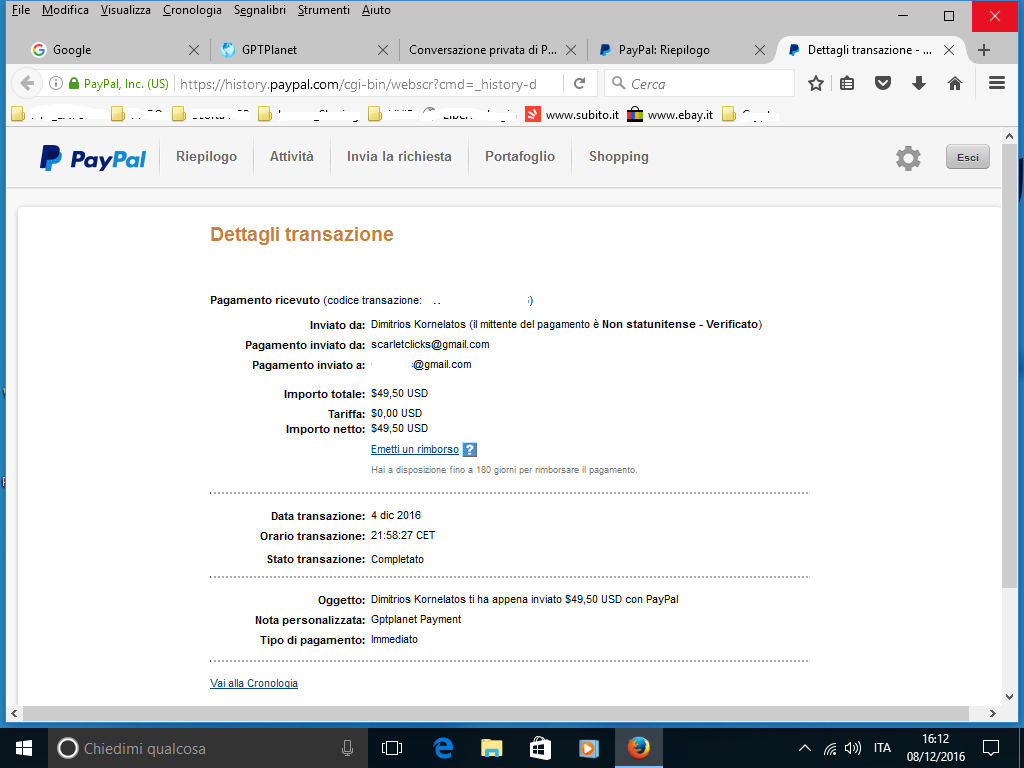This screenshot has width=1024, height=768.
Task: Close the Google tab
Action: [194, 50]
